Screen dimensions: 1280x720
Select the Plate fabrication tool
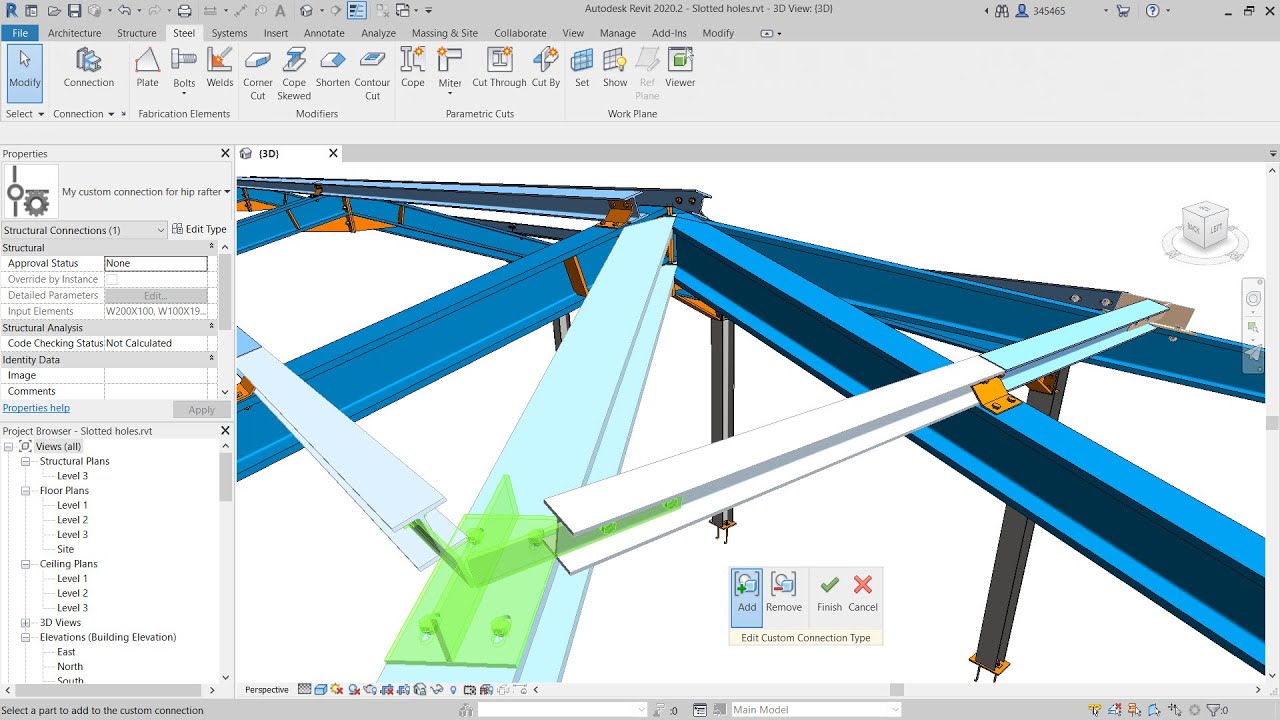click(147, 68)
